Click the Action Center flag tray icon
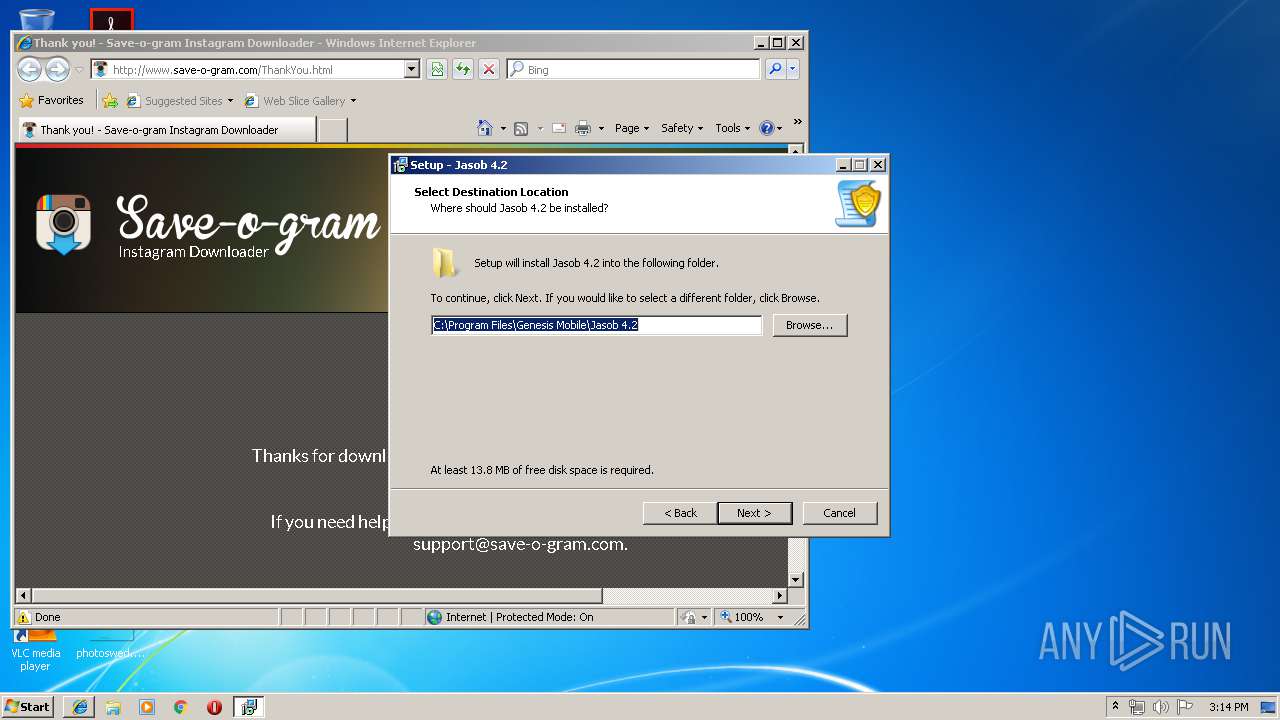 [1185, 707]
